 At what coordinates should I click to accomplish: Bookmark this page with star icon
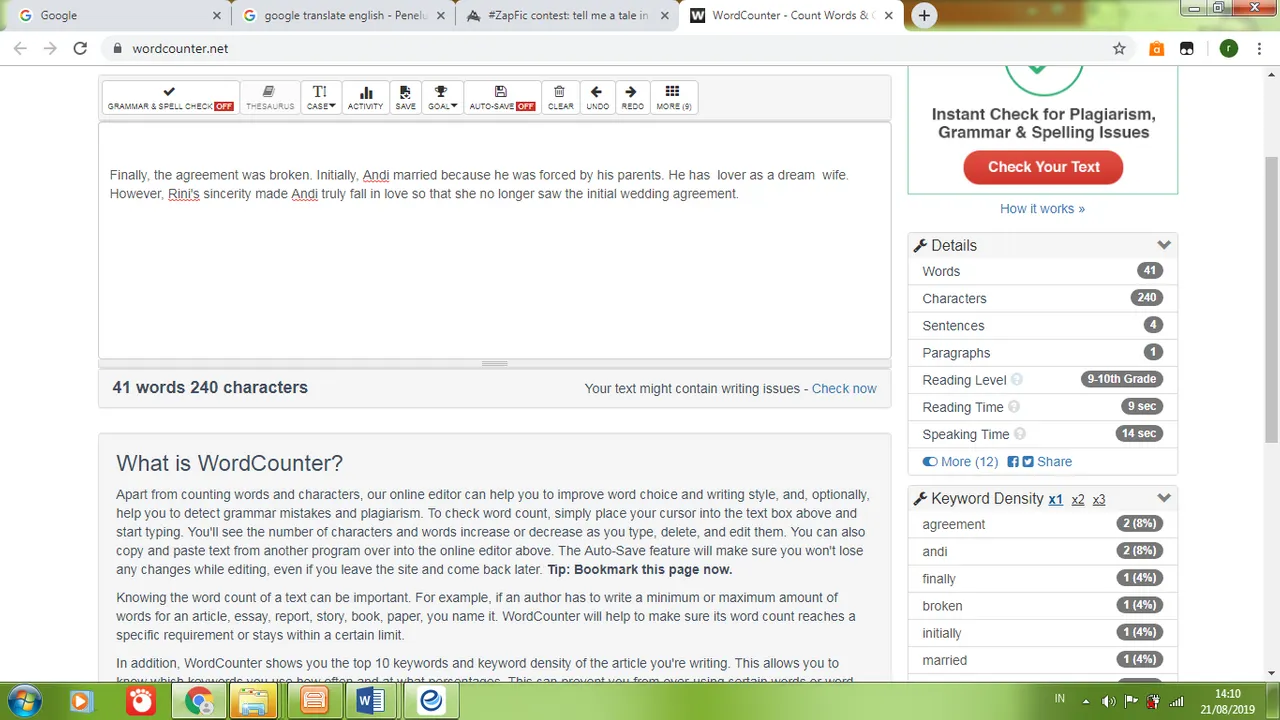(x=1119, y=48)
